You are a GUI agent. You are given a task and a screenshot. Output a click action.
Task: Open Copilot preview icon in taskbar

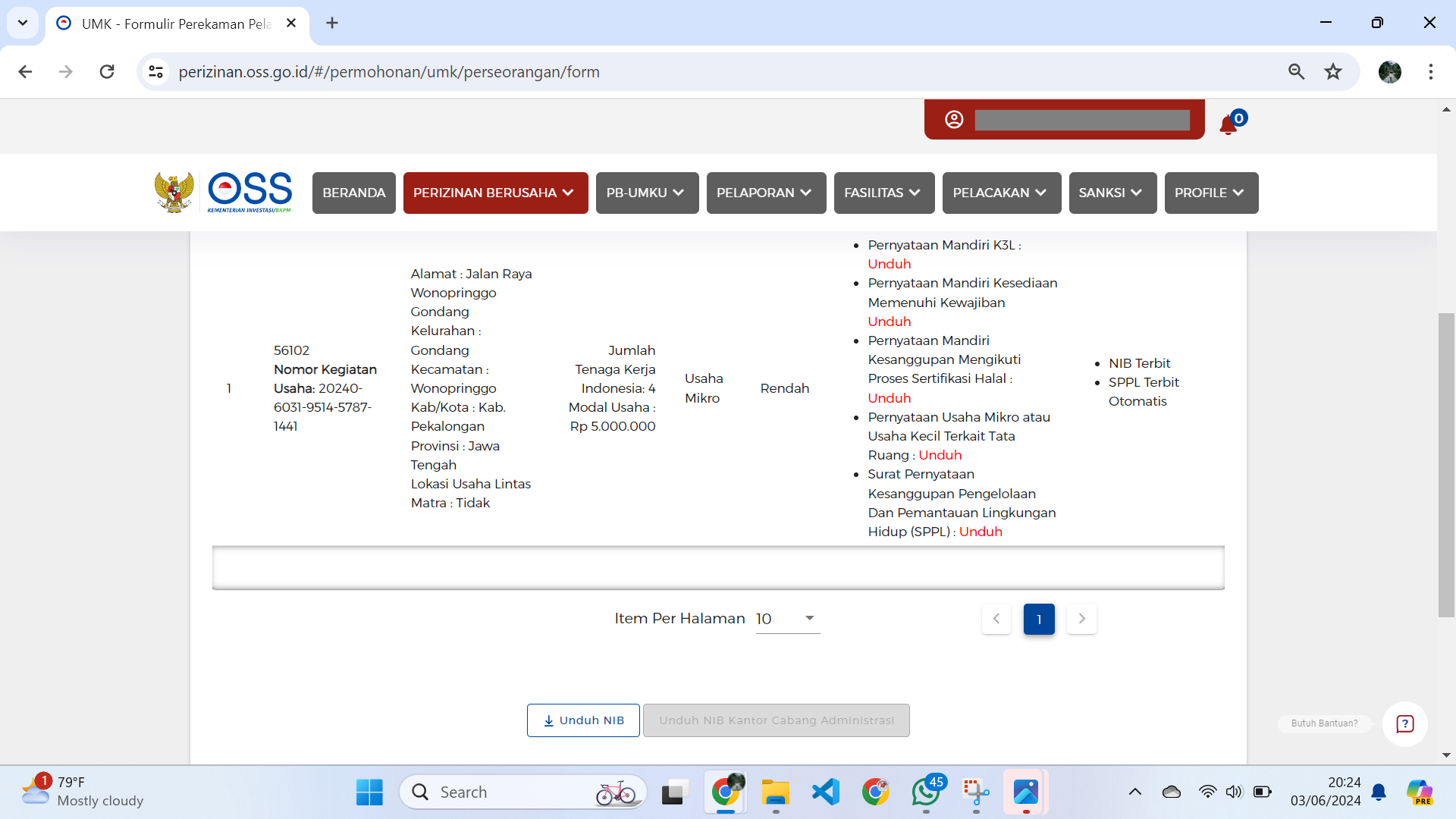tap(1420, 792)
